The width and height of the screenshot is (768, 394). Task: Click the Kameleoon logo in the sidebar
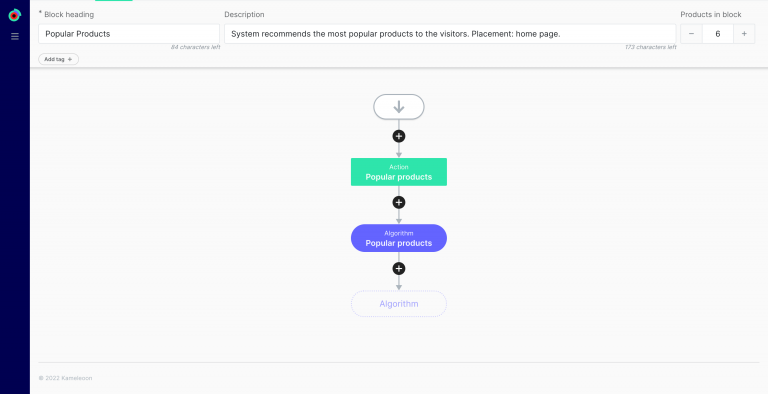(x=15, y=15)
